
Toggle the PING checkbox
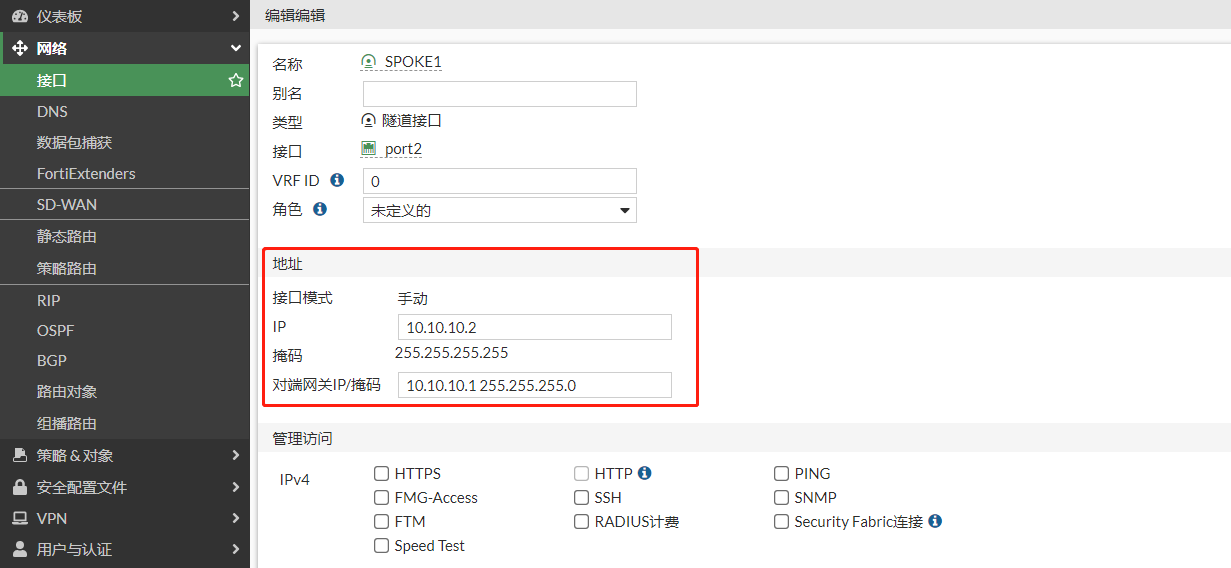coord(781,474)
